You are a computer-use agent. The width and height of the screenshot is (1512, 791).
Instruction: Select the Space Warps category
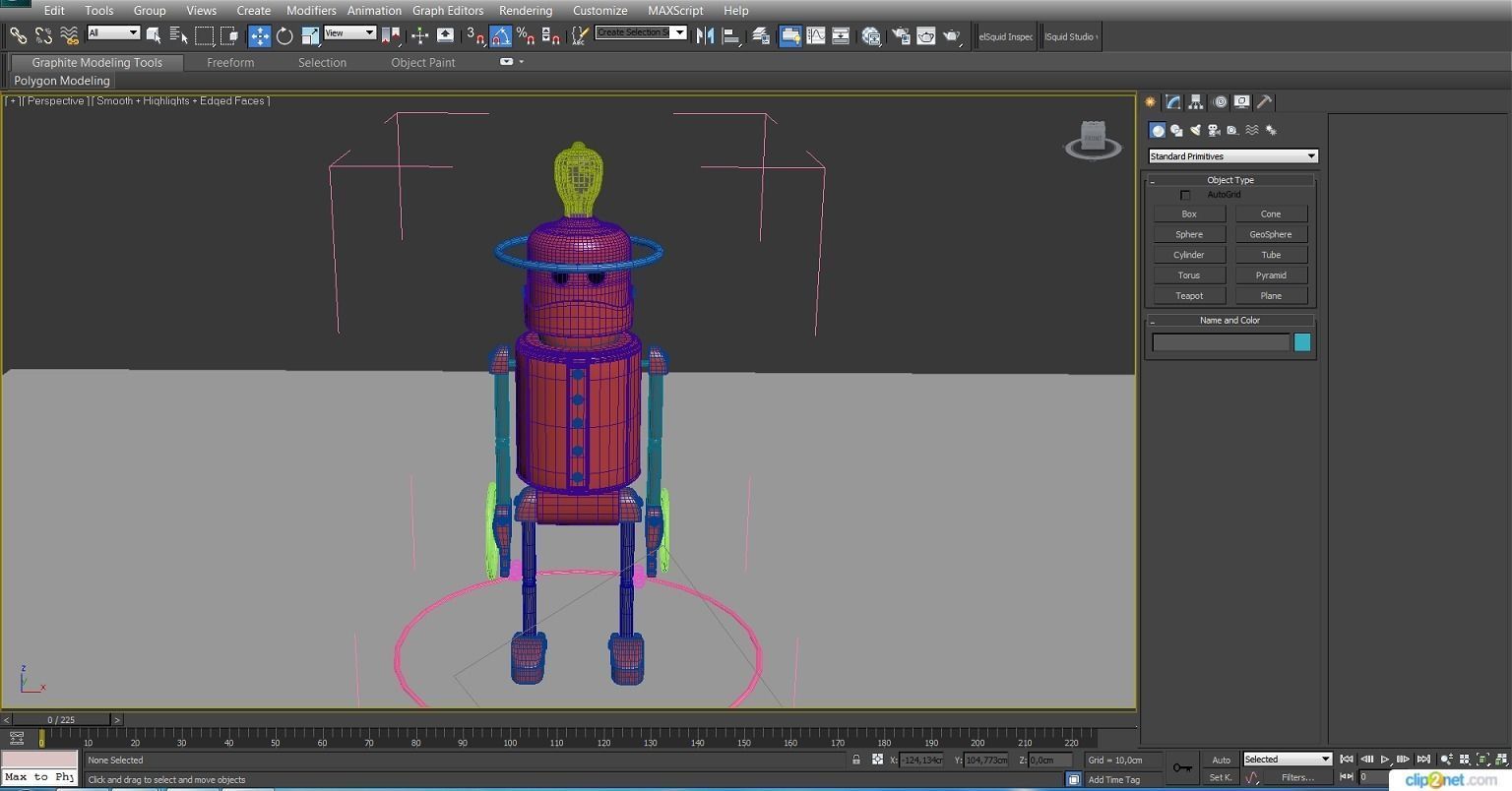[x=1252, y=130]
